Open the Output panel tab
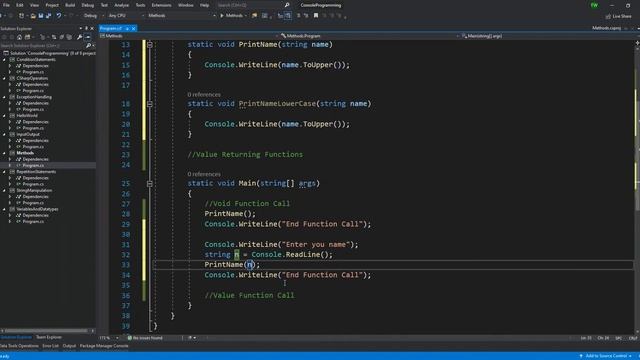This screenshot has width=640, height=360. 69,346
